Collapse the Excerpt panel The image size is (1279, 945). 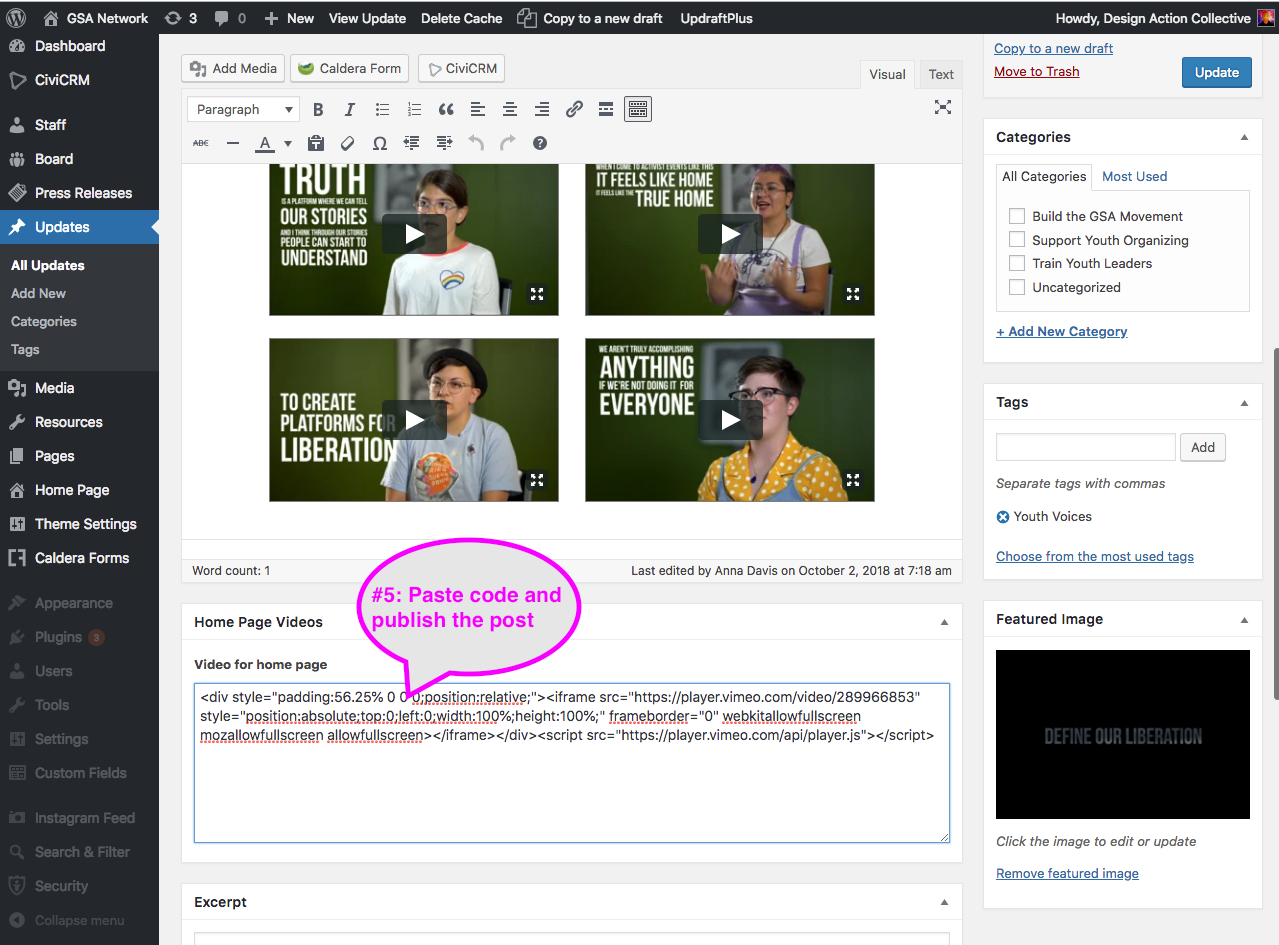944,902
